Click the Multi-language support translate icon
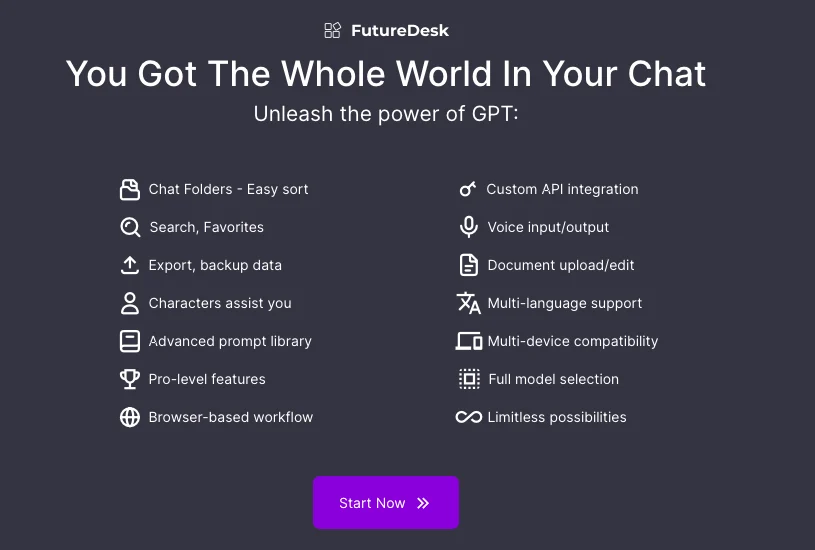The width and height of the screenshot is (815, 550). pos(468,303)
